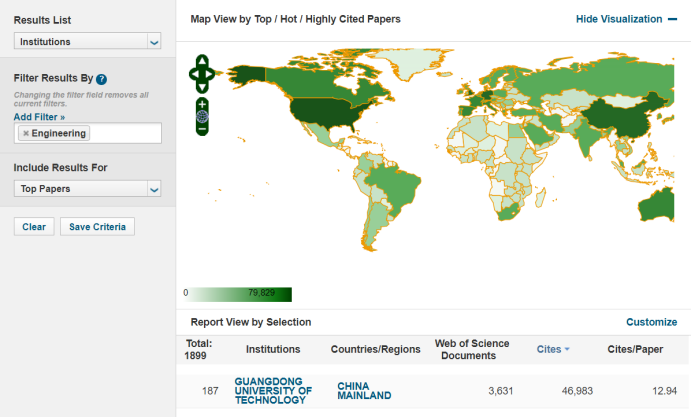Open the Results List Institutions dropdown

pos(87,41)
